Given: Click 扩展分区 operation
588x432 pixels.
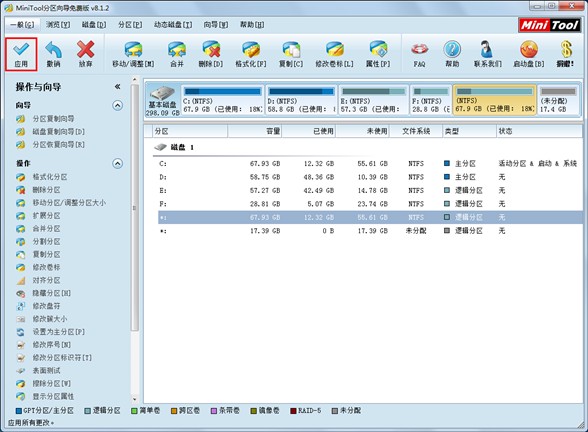Looking at the screenshot, I should tap(46, 216).
